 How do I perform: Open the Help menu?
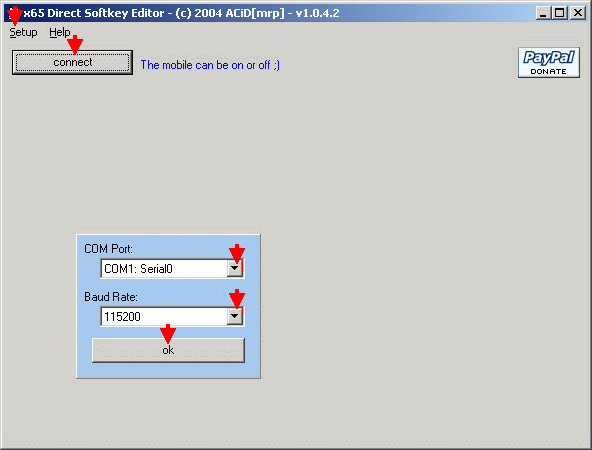pos(60,32)
